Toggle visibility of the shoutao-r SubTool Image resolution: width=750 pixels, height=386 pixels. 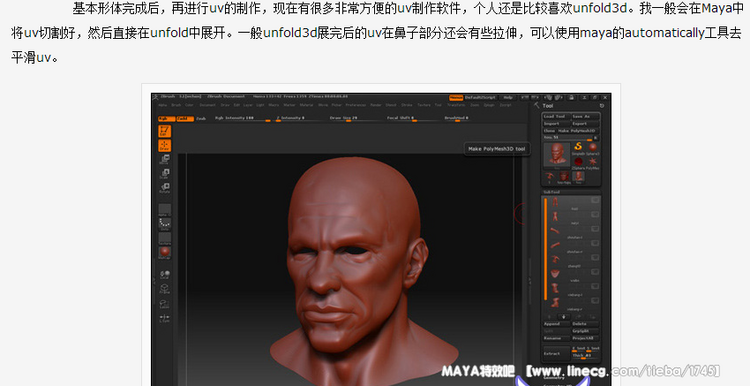pyautogui.click(x=595, y=243)
